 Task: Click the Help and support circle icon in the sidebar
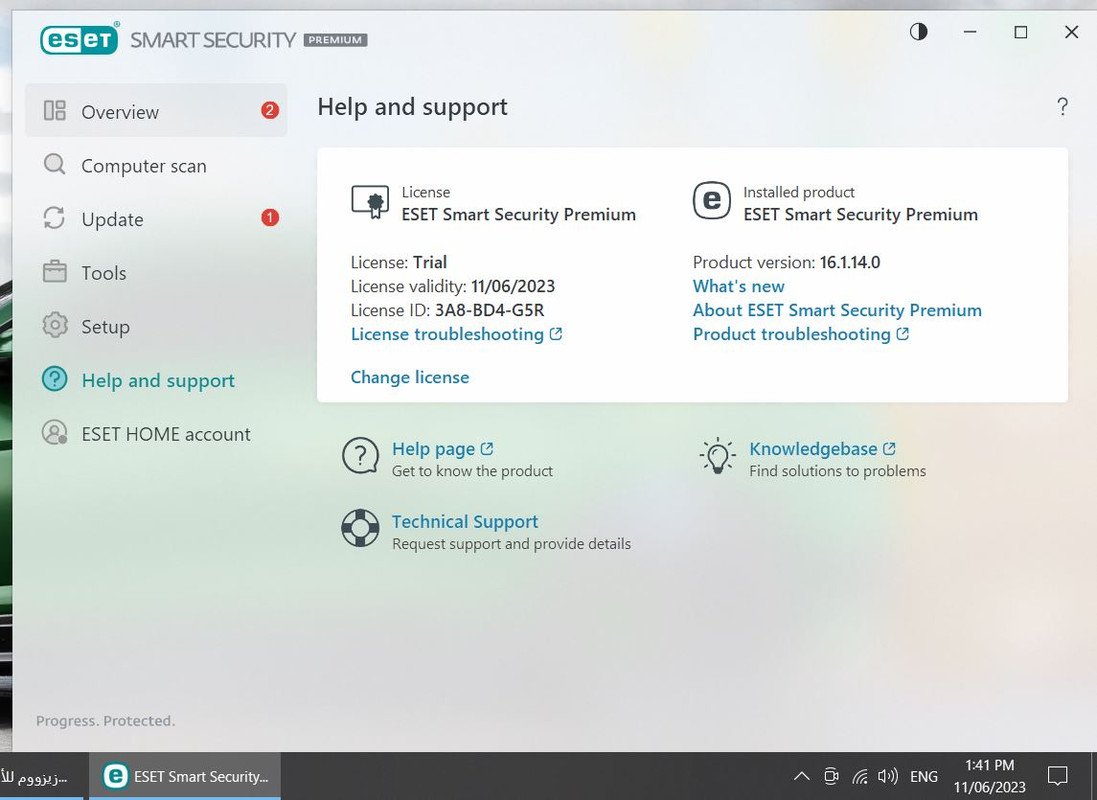click(x=55, y=379)
